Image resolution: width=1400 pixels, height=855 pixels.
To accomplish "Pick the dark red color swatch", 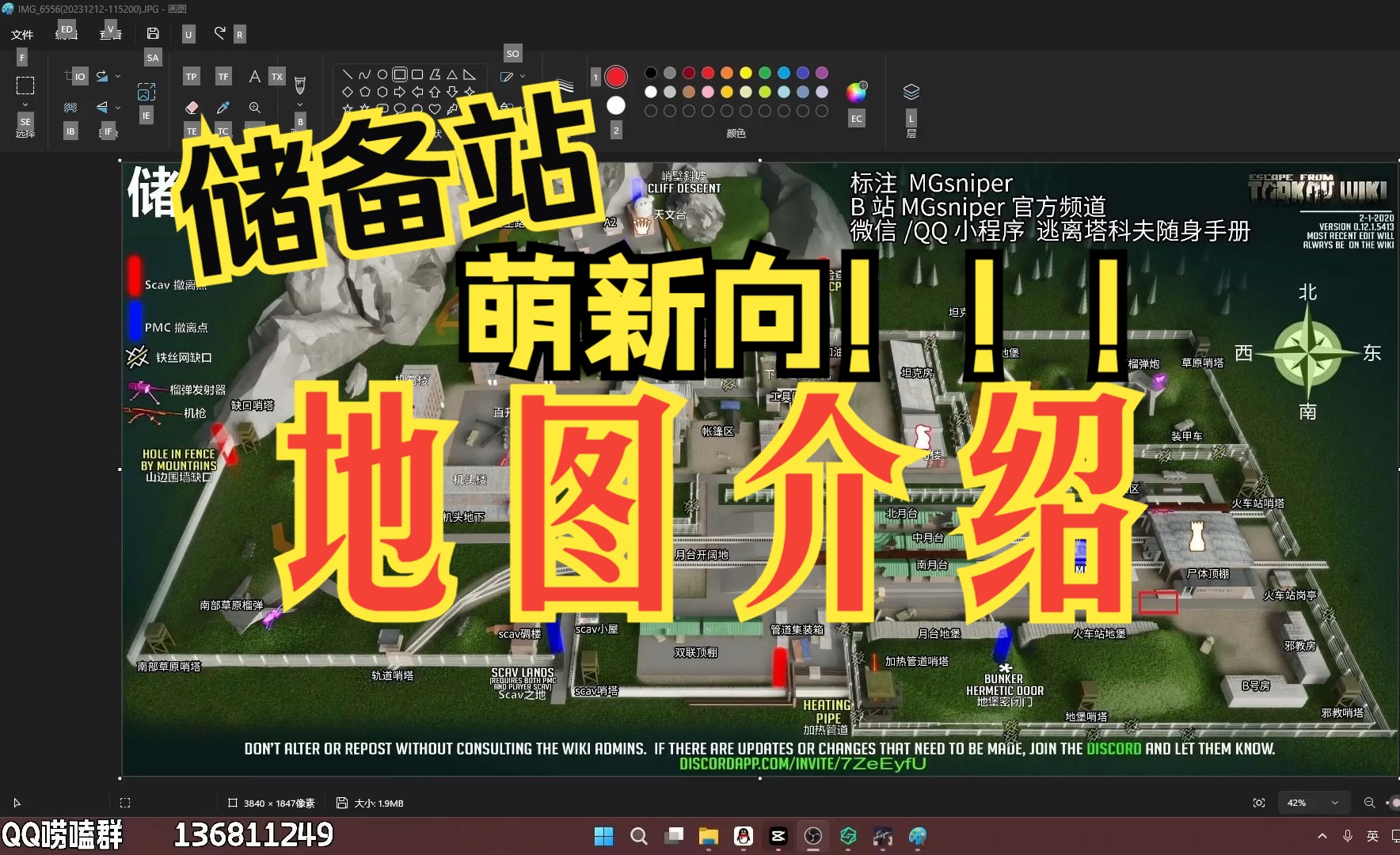I will pyautogui.click(x=689, y=73).
